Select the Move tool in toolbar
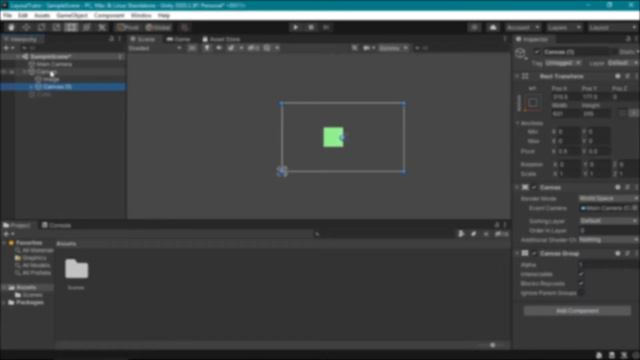640x360 pixels. [26, 27]
